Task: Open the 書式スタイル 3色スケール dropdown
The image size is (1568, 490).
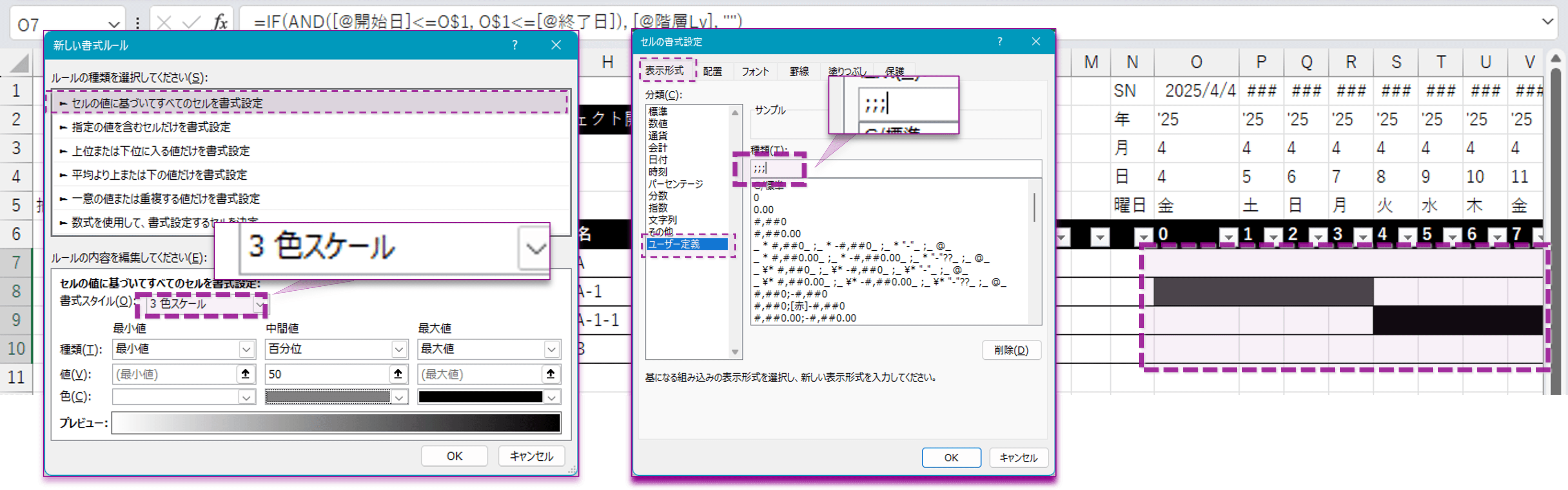Action: coord(260,304)
